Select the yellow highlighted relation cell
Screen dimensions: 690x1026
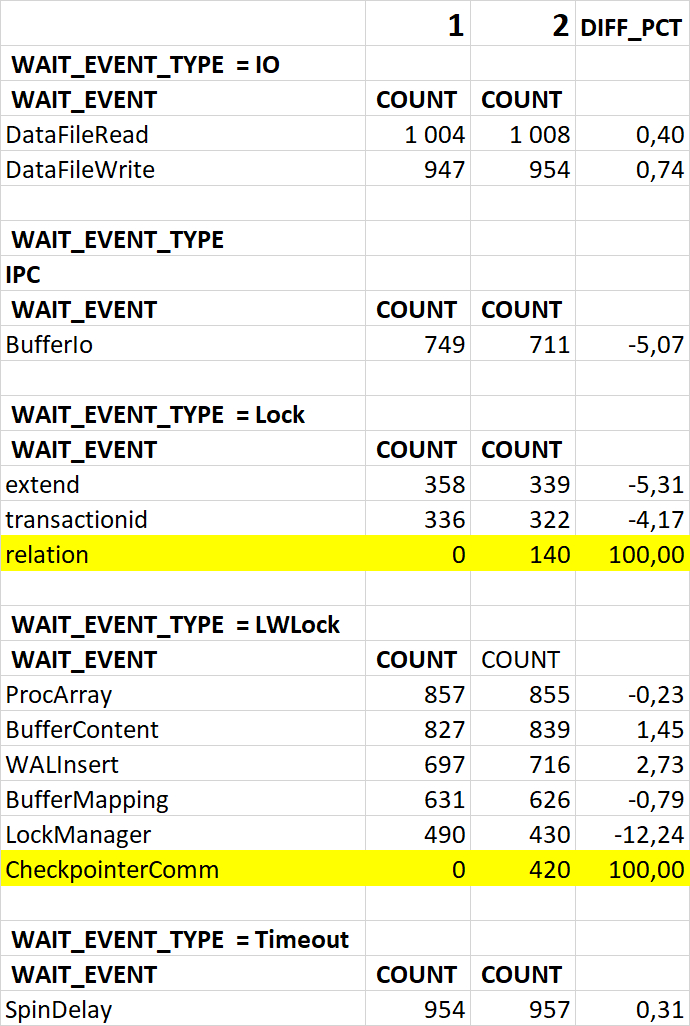tap(47, 554)
